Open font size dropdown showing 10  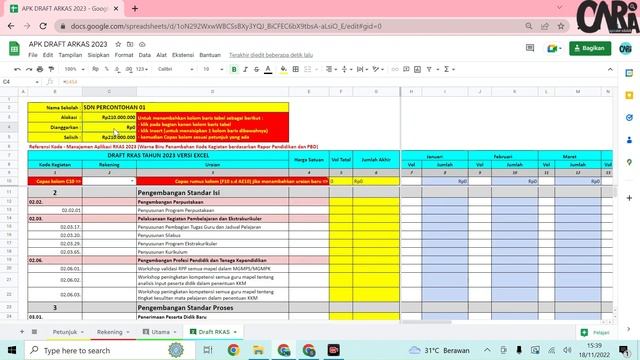[x=213, y=69]
